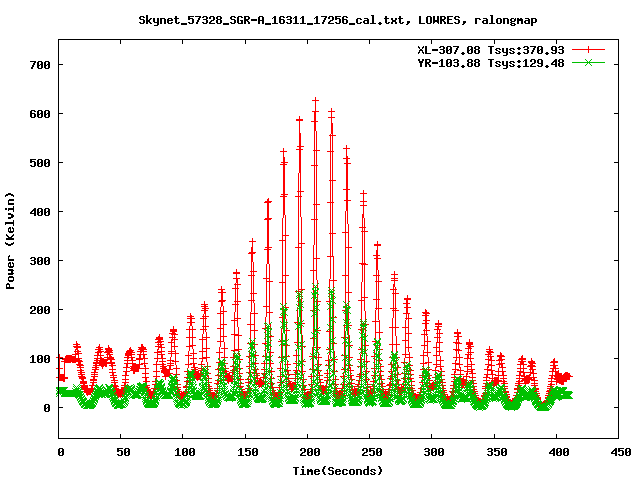The image size is (640, 480).
Task: Click the 150 tick label on x-axis
Action: [245, 453]
